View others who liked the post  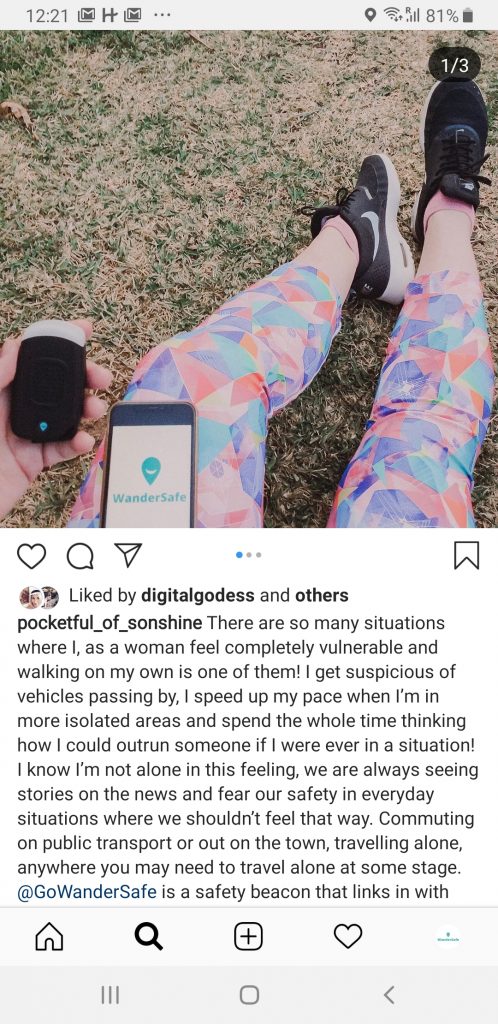321,596
